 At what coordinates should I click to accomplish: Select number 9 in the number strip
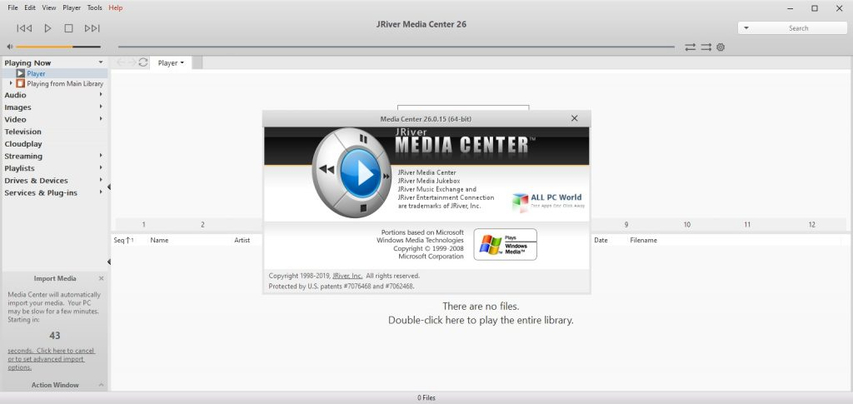tap(626, 225)
